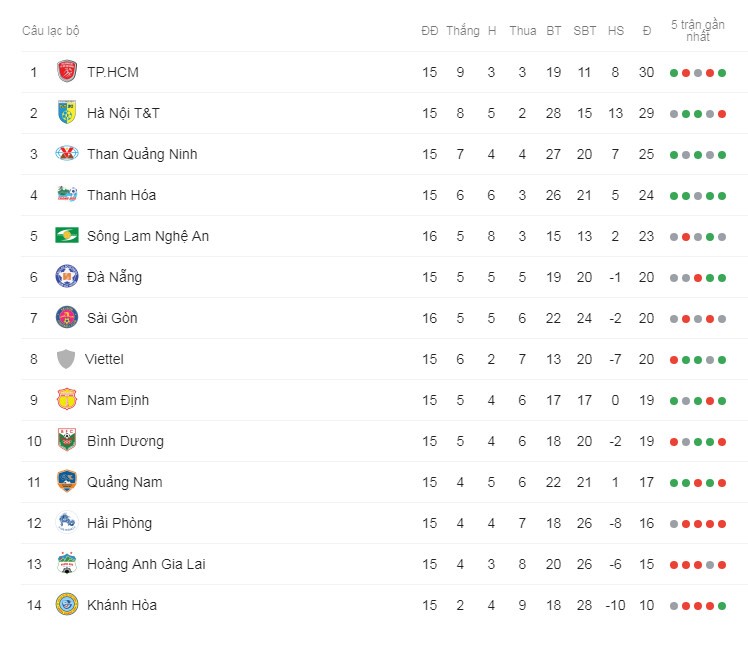Click the HS goal difference column header

[616, 31]
